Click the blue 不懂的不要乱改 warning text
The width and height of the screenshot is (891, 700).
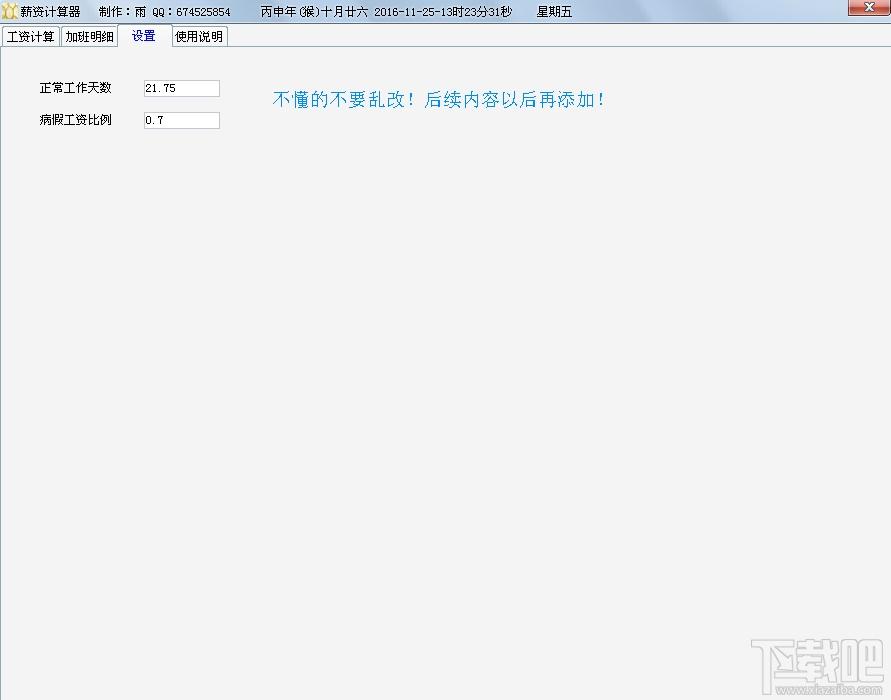click(x=438, y=99)
